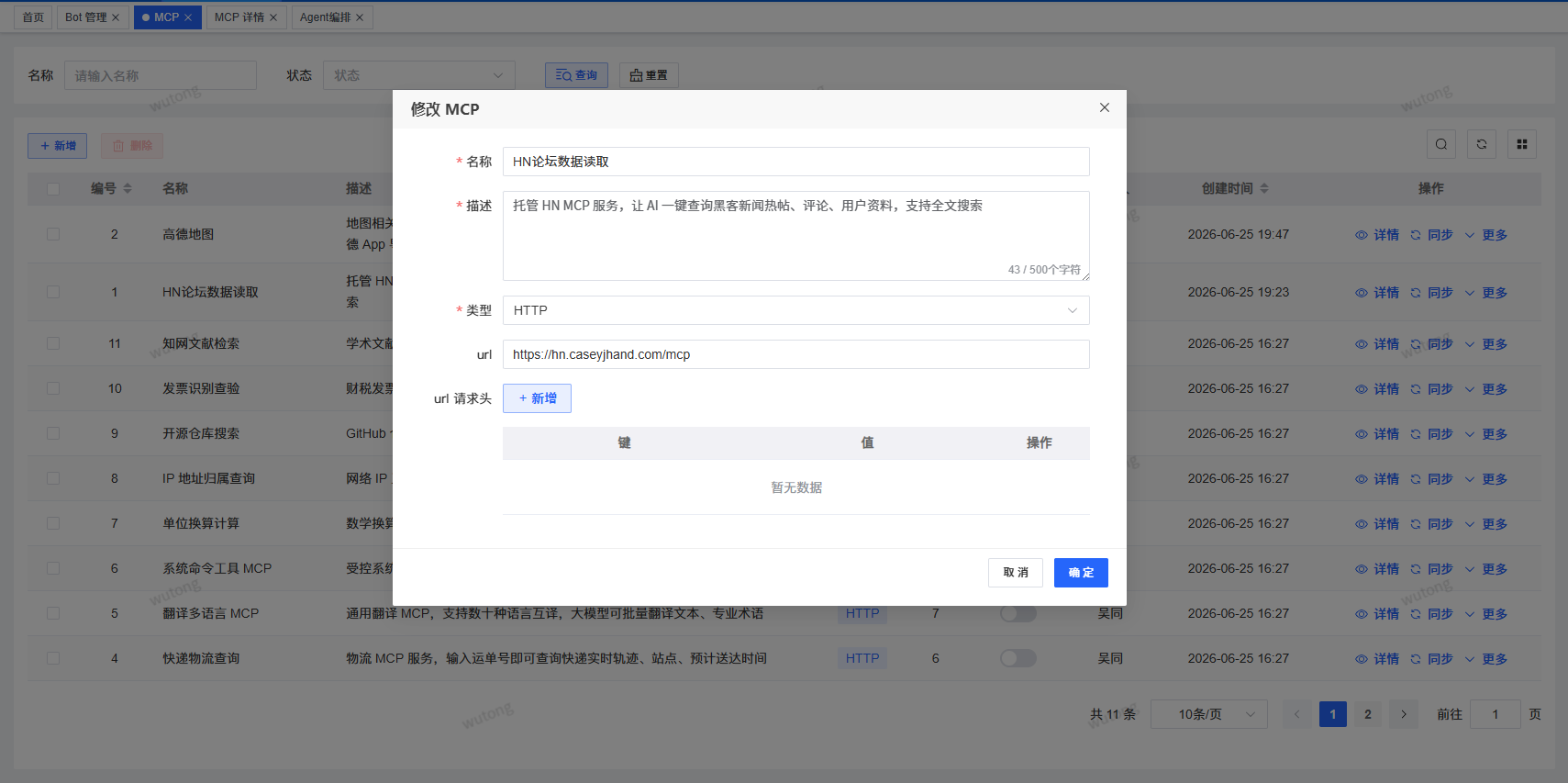The image size is (1568, 783).
Task: Expand 更多 for 开源仓库搜索
Action: click(1485, 434)
